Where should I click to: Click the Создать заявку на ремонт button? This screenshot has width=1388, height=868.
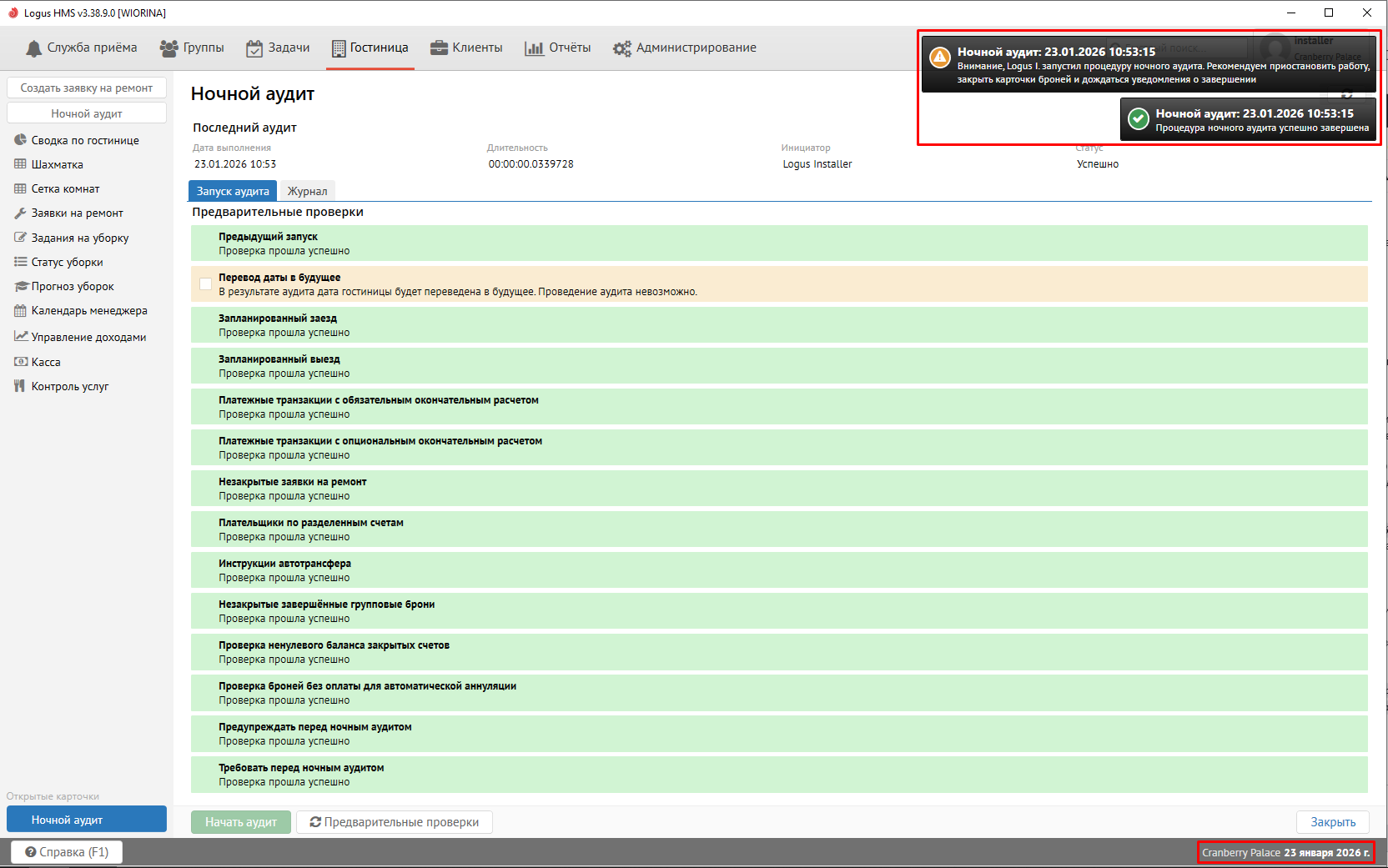tap(87, 88)
